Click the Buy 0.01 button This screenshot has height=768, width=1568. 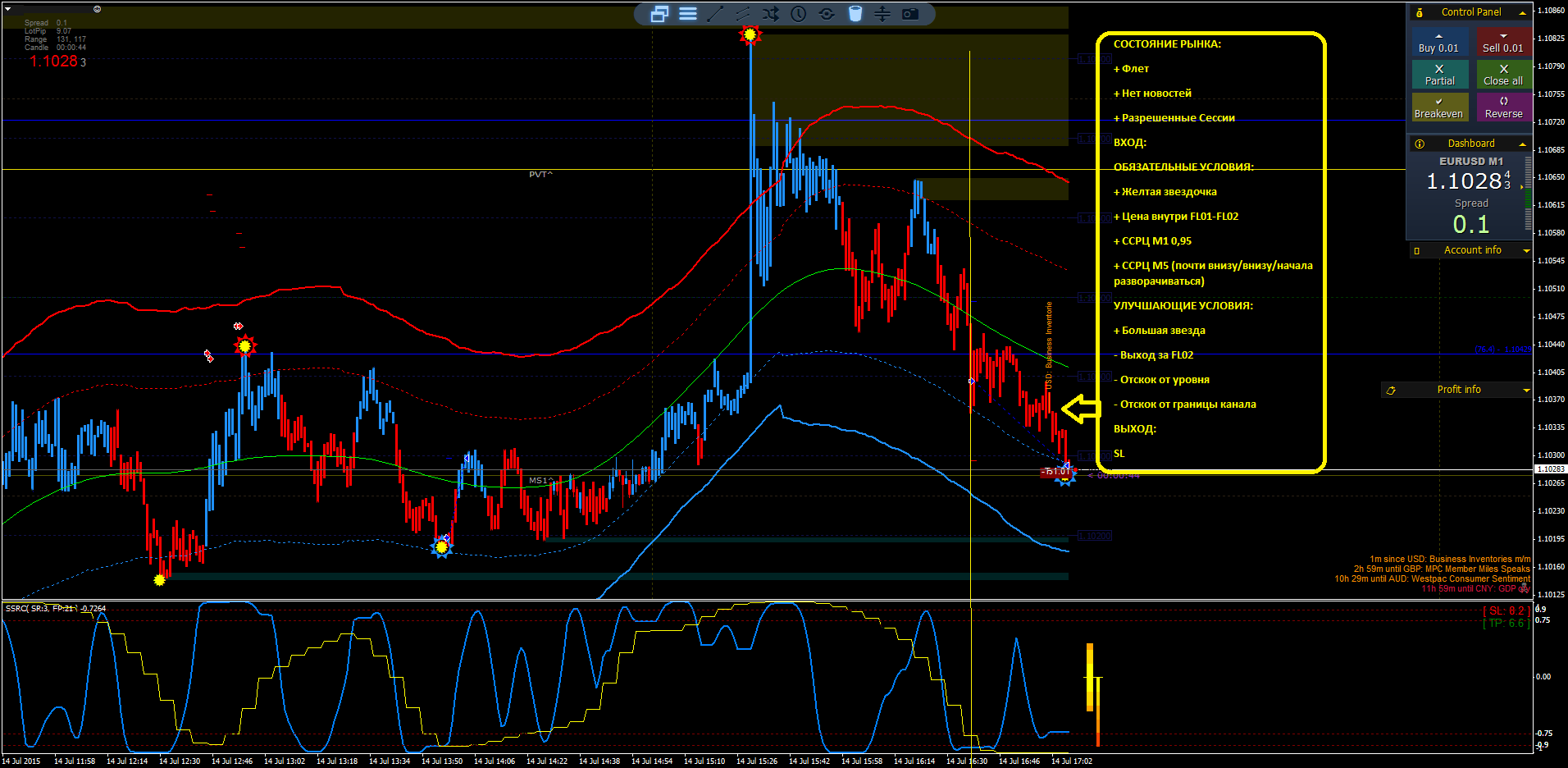coord(1438,43)
